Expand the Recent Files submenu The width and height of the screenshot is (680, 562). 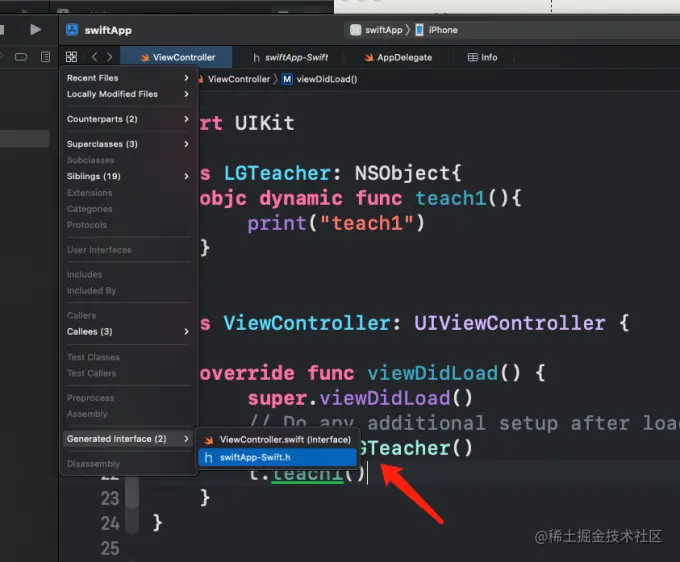point(128,78)
